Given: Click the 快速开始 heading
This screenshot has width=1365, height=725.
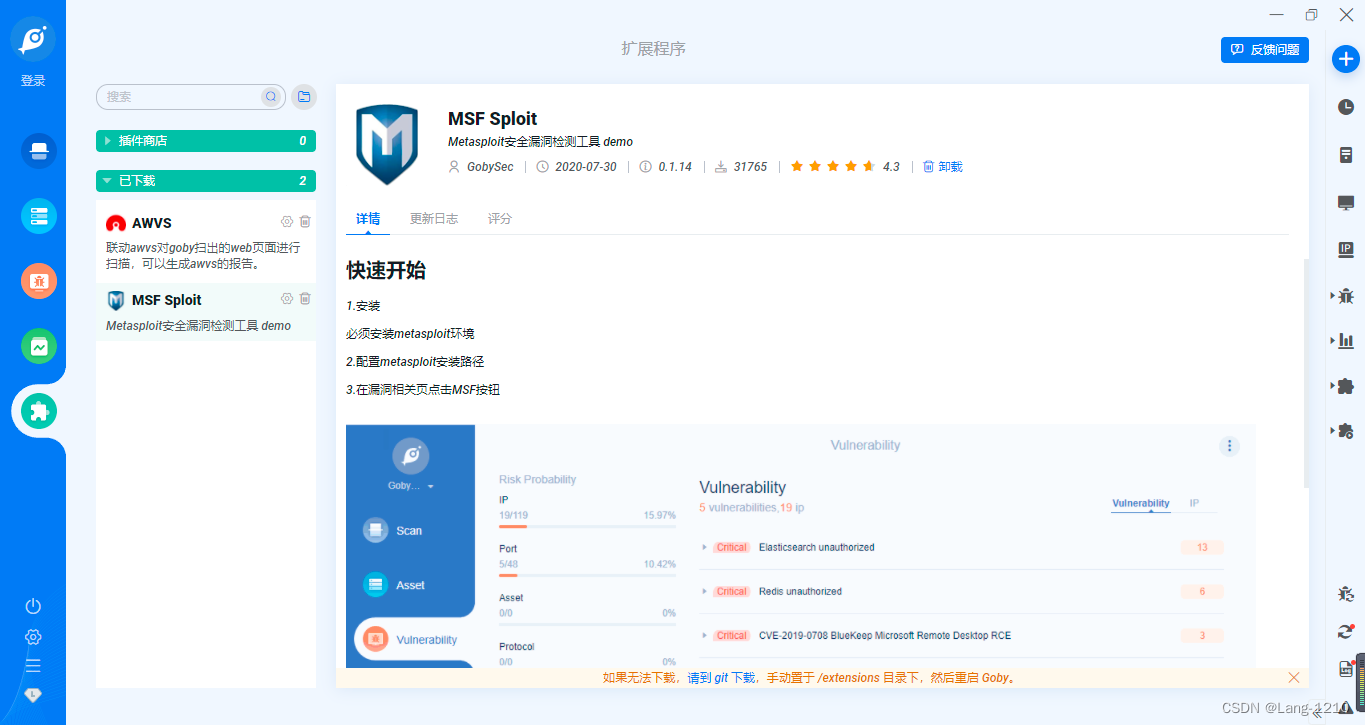Looking at the screenshot, I should (386, 270).
